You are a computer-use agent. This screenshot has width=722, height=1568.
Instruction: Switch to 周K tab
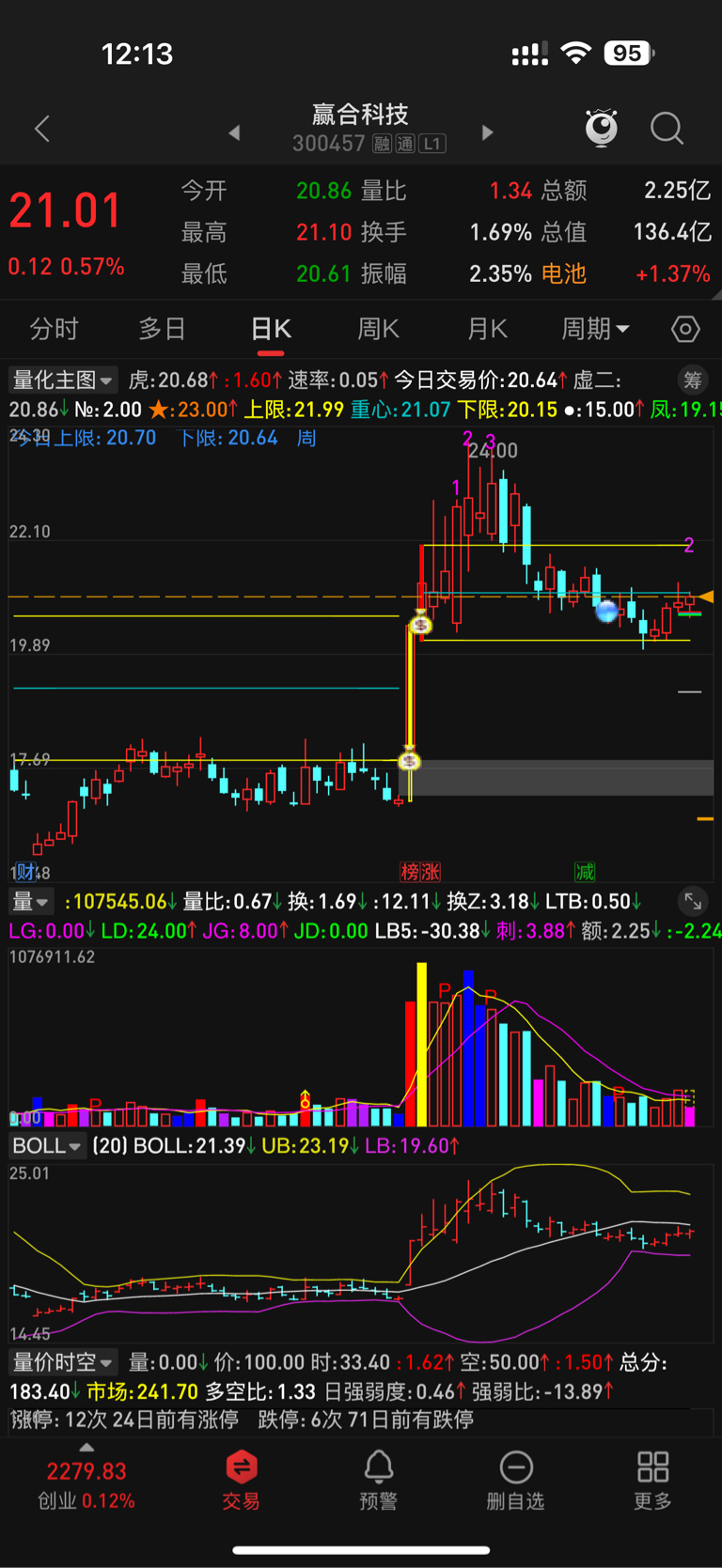pos(379,329)
